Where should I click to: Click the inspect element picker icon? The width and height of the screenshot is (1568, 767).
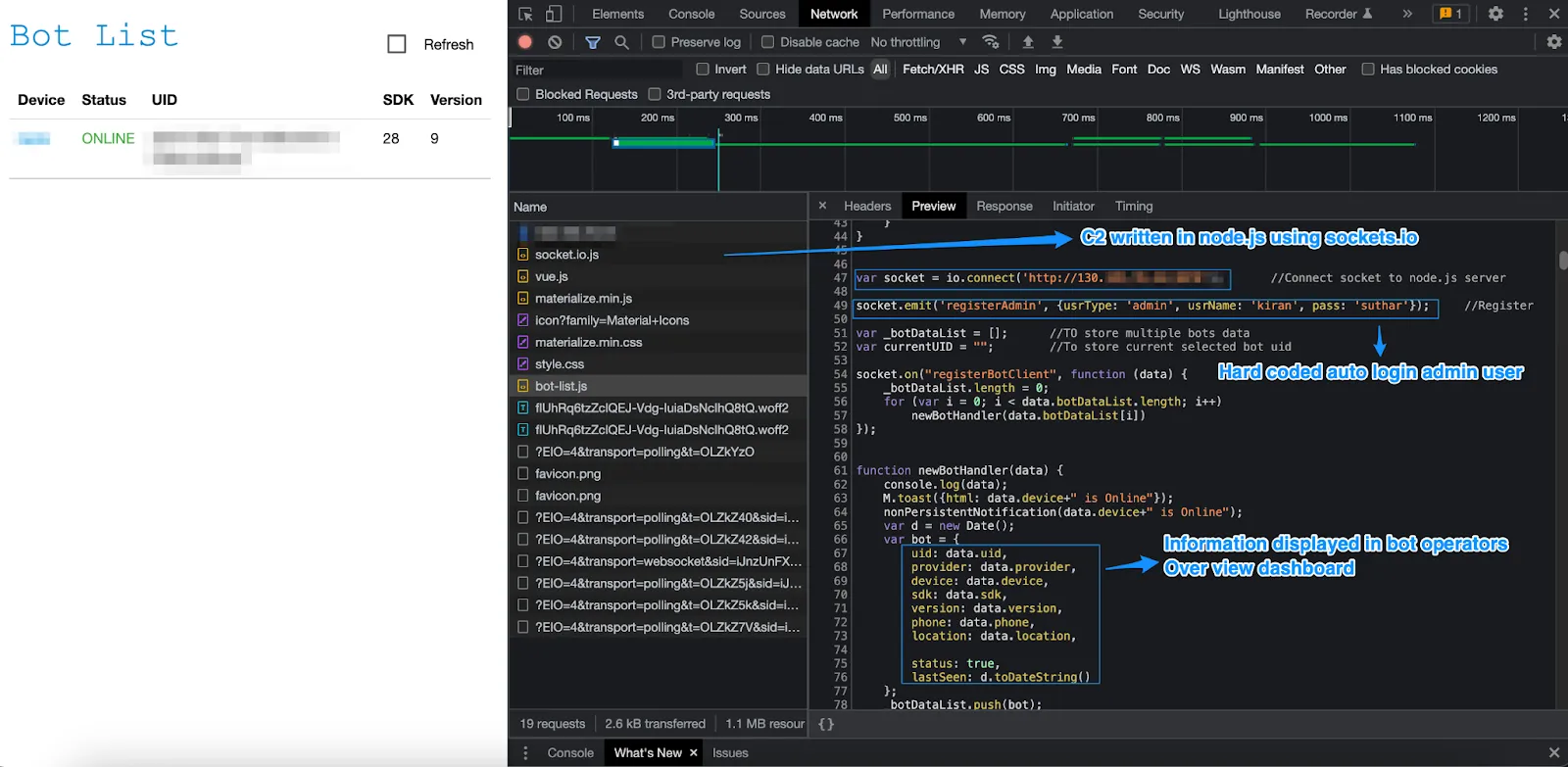coord(525,14)
